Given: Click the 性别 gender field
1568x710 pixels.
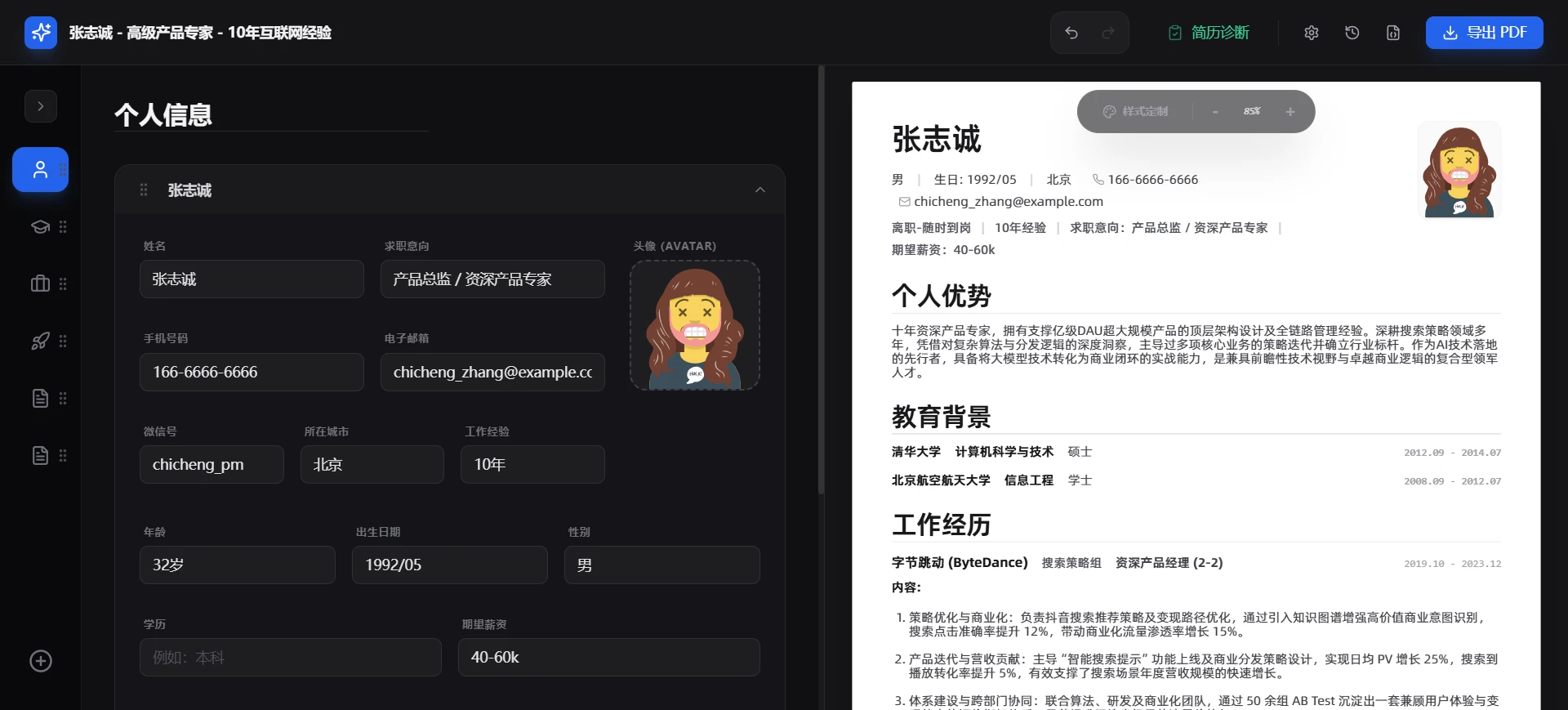Looking at the screenshot, I should (x=662, y=565).
